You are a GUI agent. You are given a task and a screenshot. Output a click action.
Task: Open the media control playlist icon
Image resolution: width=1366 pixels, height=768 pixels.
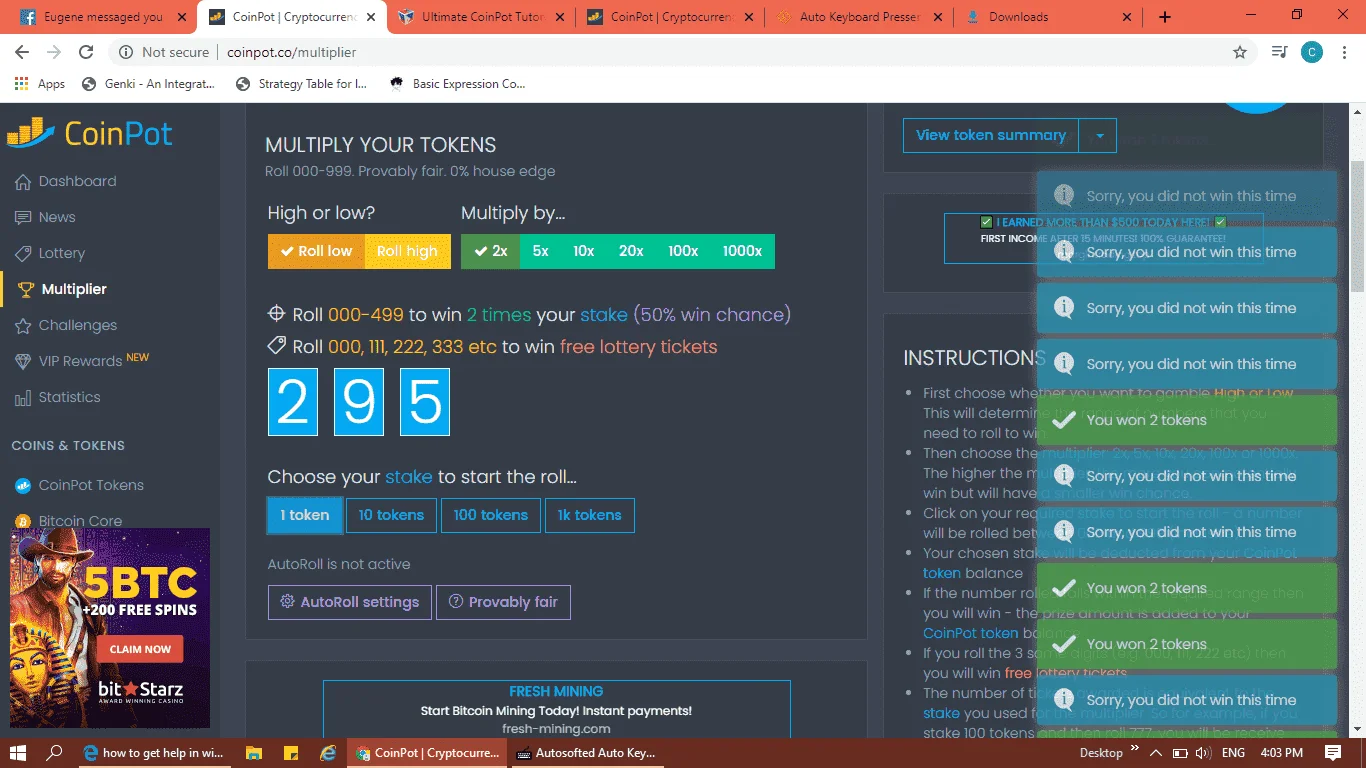coord(1279,52)
